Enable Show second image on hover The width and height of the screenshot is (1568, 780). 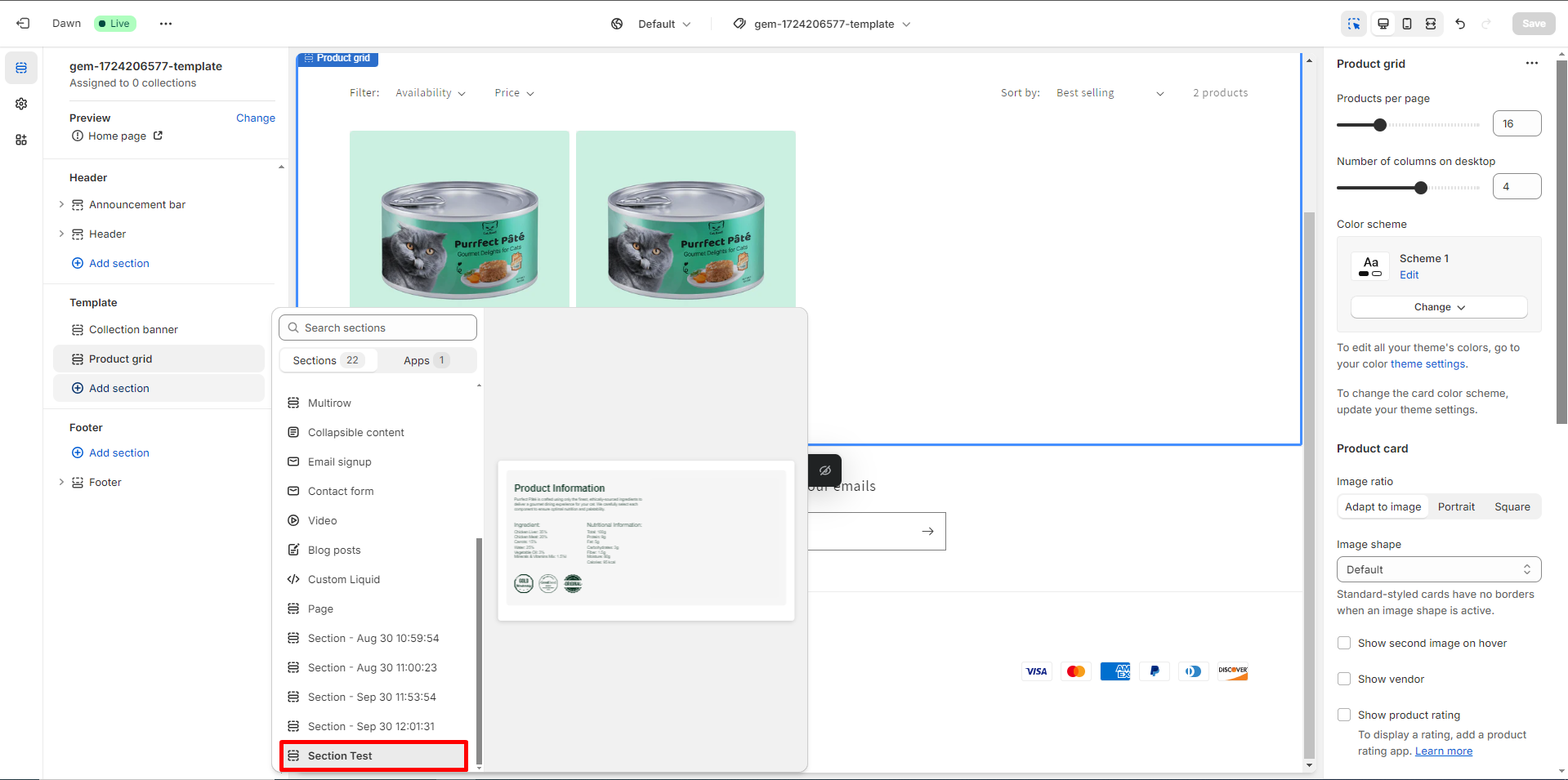[1343, 643]
